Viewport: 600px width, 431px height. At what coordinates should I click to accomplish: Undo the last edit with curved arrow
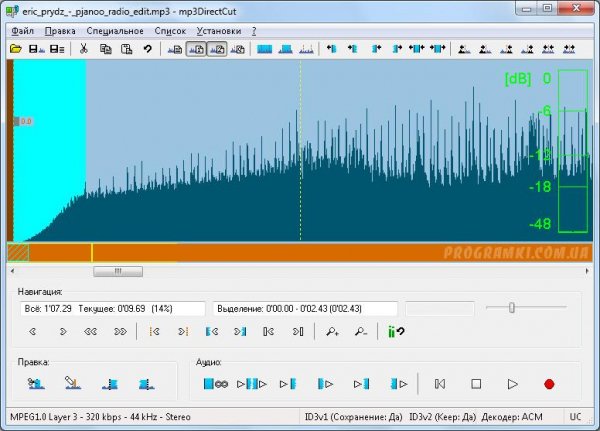tap(148, 49)
